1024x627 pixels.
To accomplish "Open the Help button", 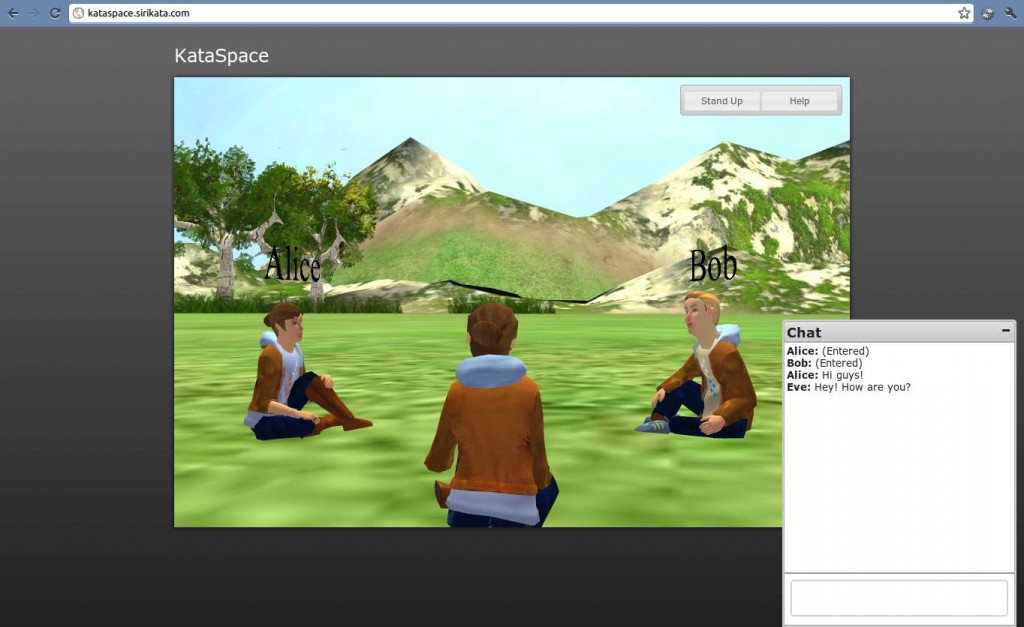I will coord(799,101).
